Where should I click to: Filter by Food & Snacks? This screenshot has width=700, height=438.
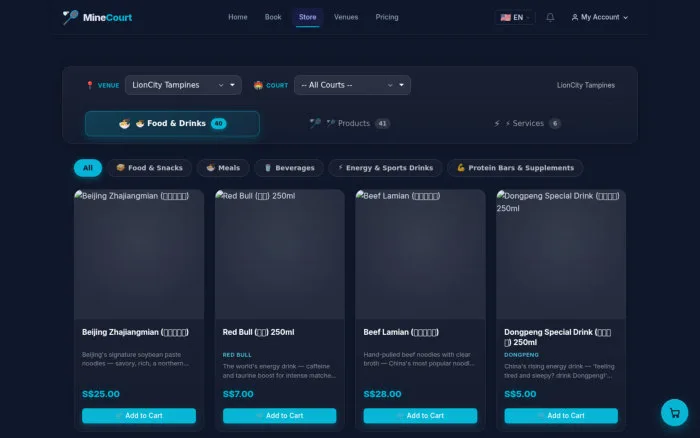[x=150, y=168]
